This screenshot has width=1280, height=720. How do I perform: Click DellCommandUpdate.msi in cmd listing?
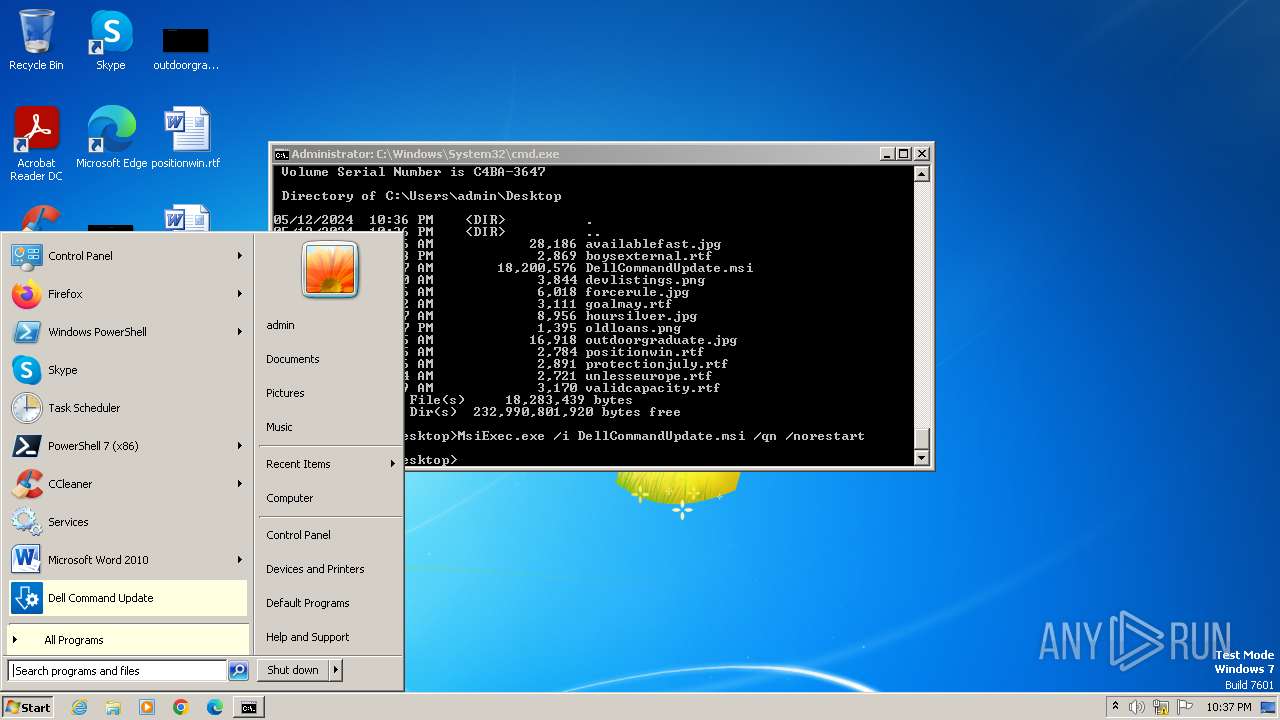[x=669, y=268]
